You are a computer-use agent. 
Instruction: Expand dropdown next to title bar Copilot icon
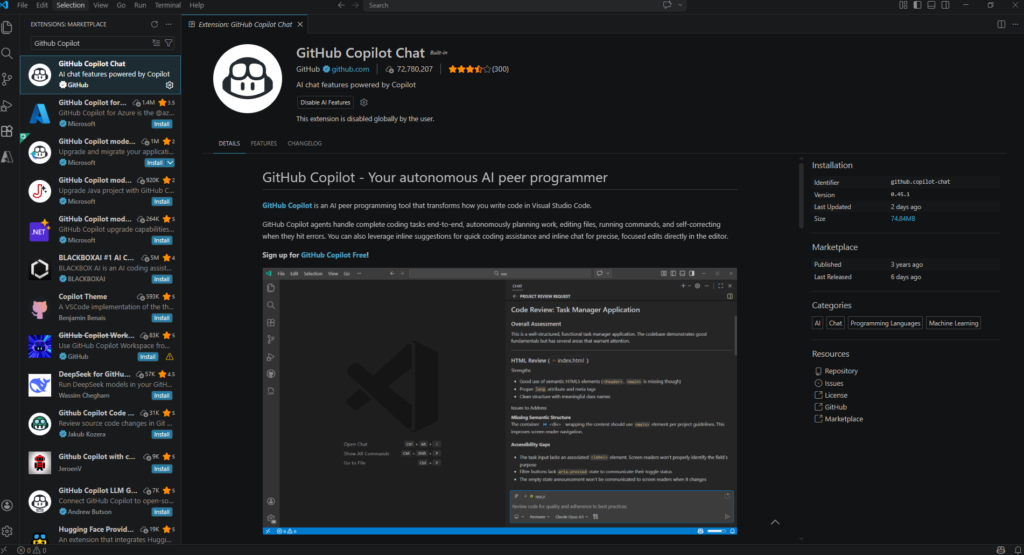point(680,5)
